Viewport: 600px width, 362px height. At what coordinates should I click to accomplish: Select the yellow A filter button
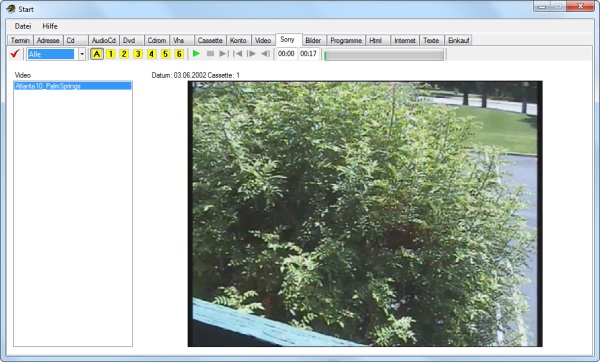point(97,54)
